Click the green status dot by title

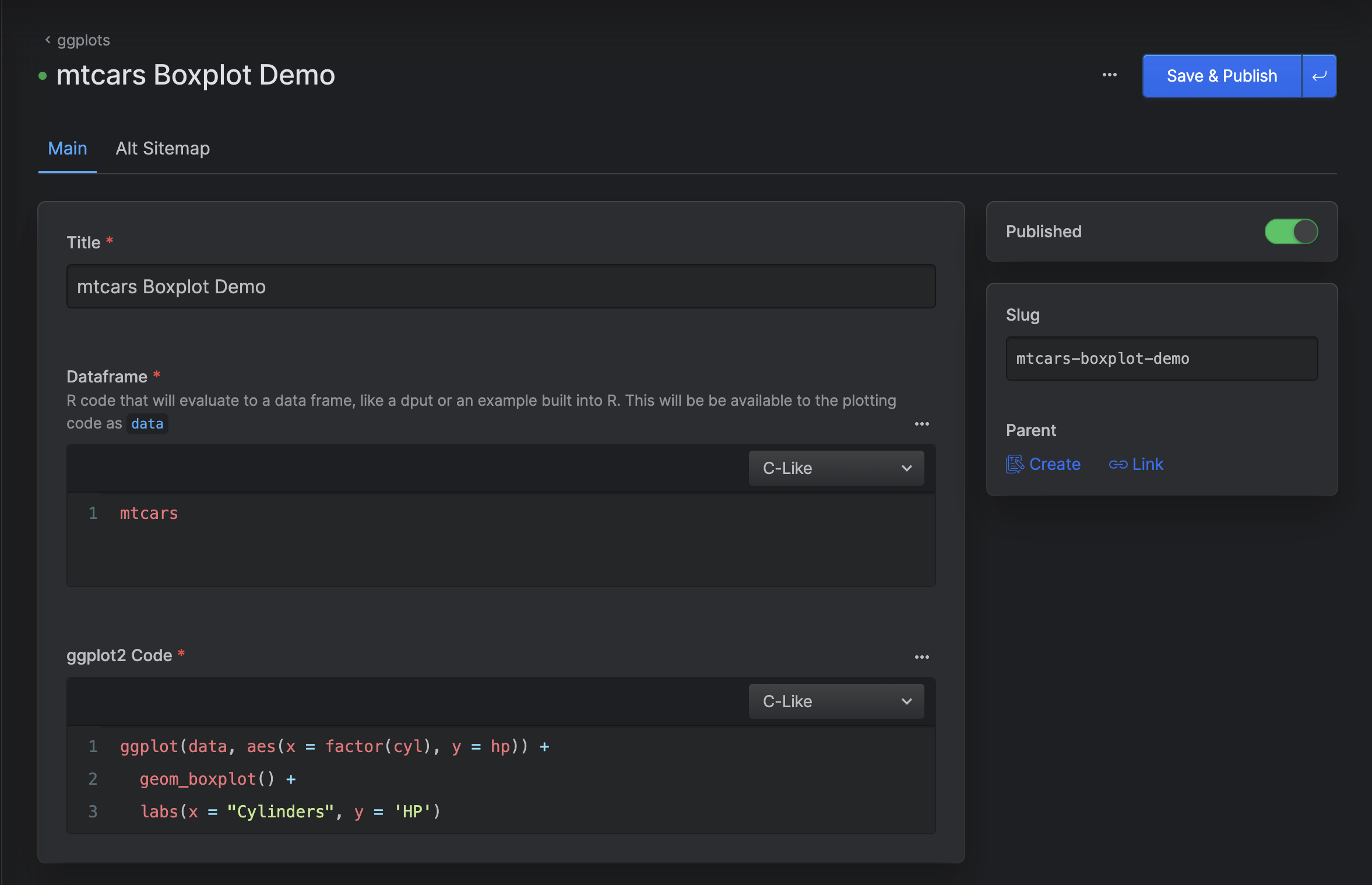43,76
